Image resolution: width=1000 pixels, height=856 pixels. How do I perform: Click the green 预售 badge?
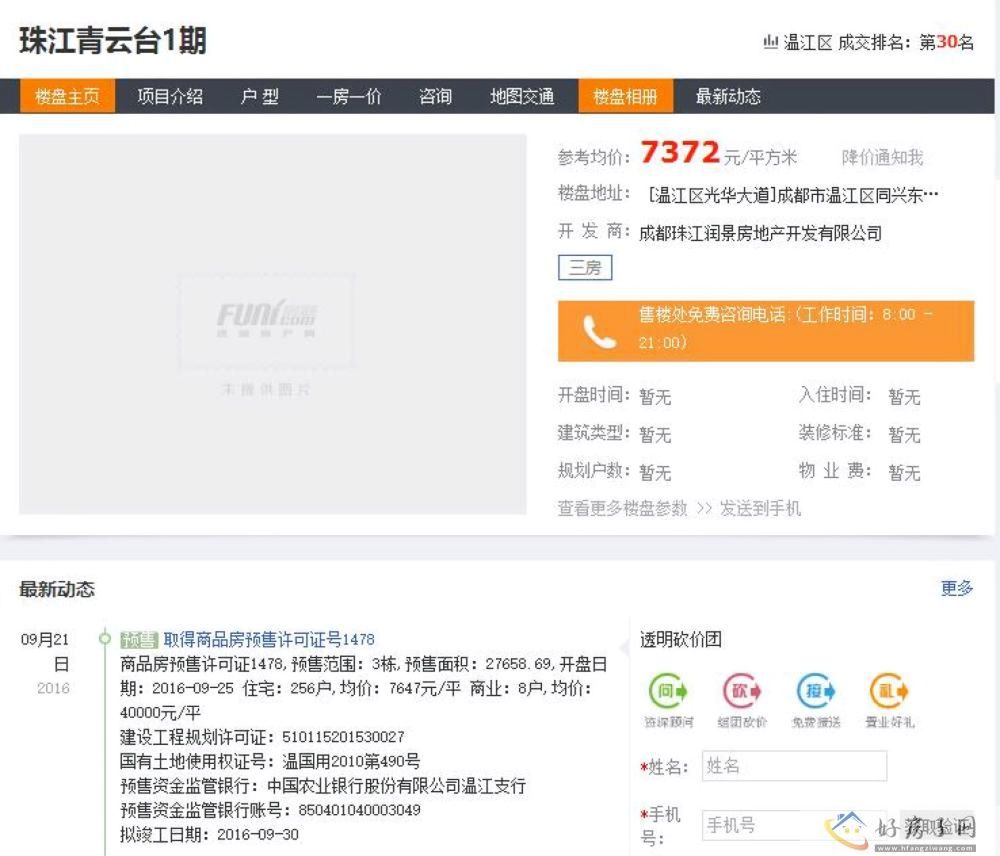(139, 640)
